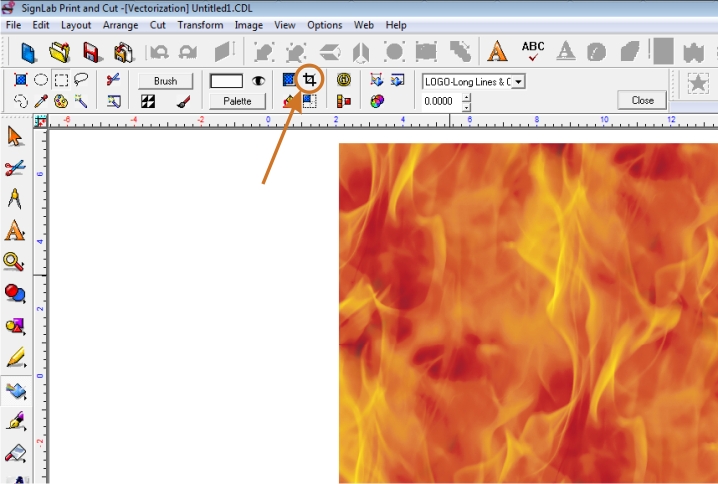Click the flame bitmap image on canvas
Image resolution: width=718 pixels, height=484 pixels.
point(528,313)
